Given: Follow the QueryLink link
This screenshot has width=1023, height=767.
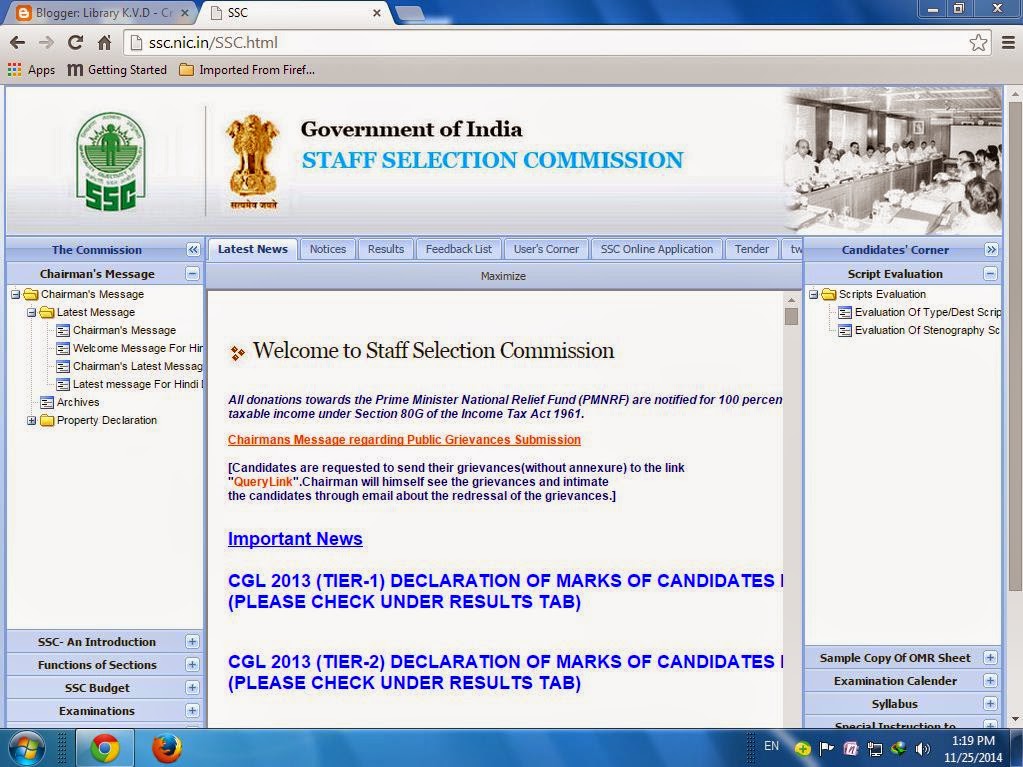Looking at the screenshot, I should pyautogui.click(x=263, y=482).
